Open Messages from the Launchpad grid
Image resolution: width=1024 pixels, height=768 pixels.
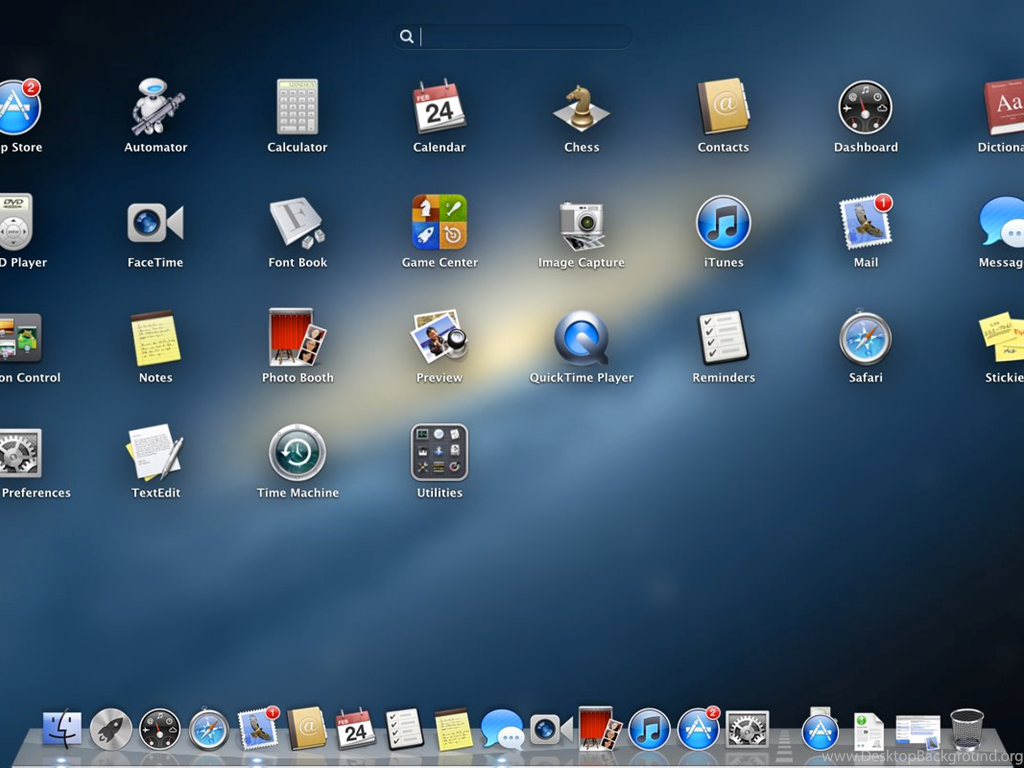coord(1001,223)
